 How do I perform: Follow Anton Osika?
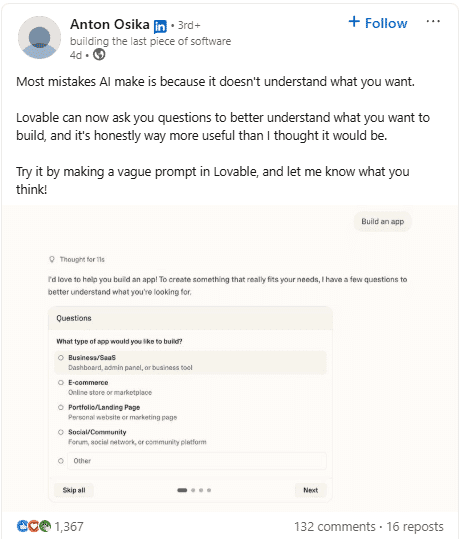pos(378,23)
